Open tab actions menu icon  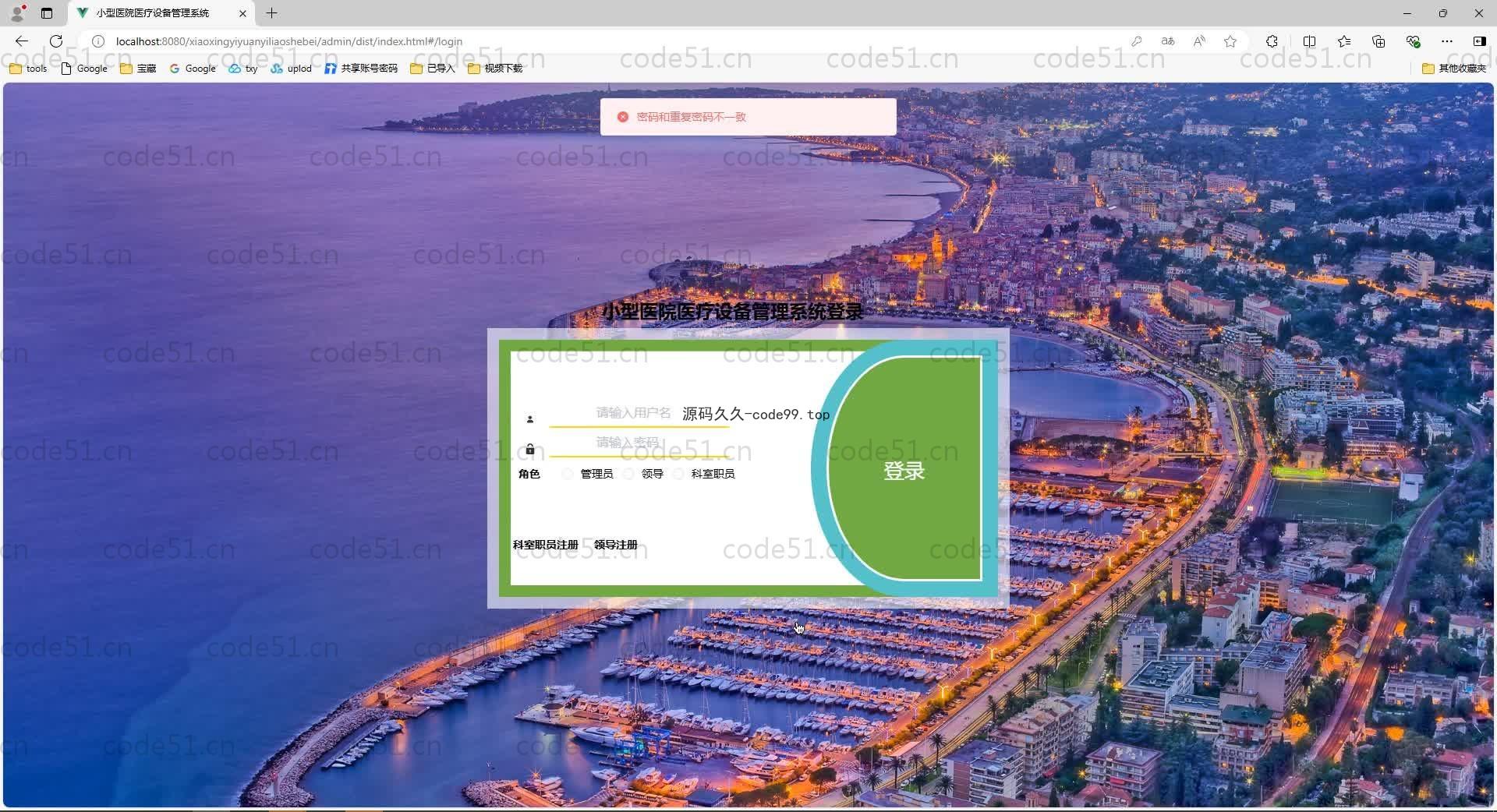(x=47, y=13)
